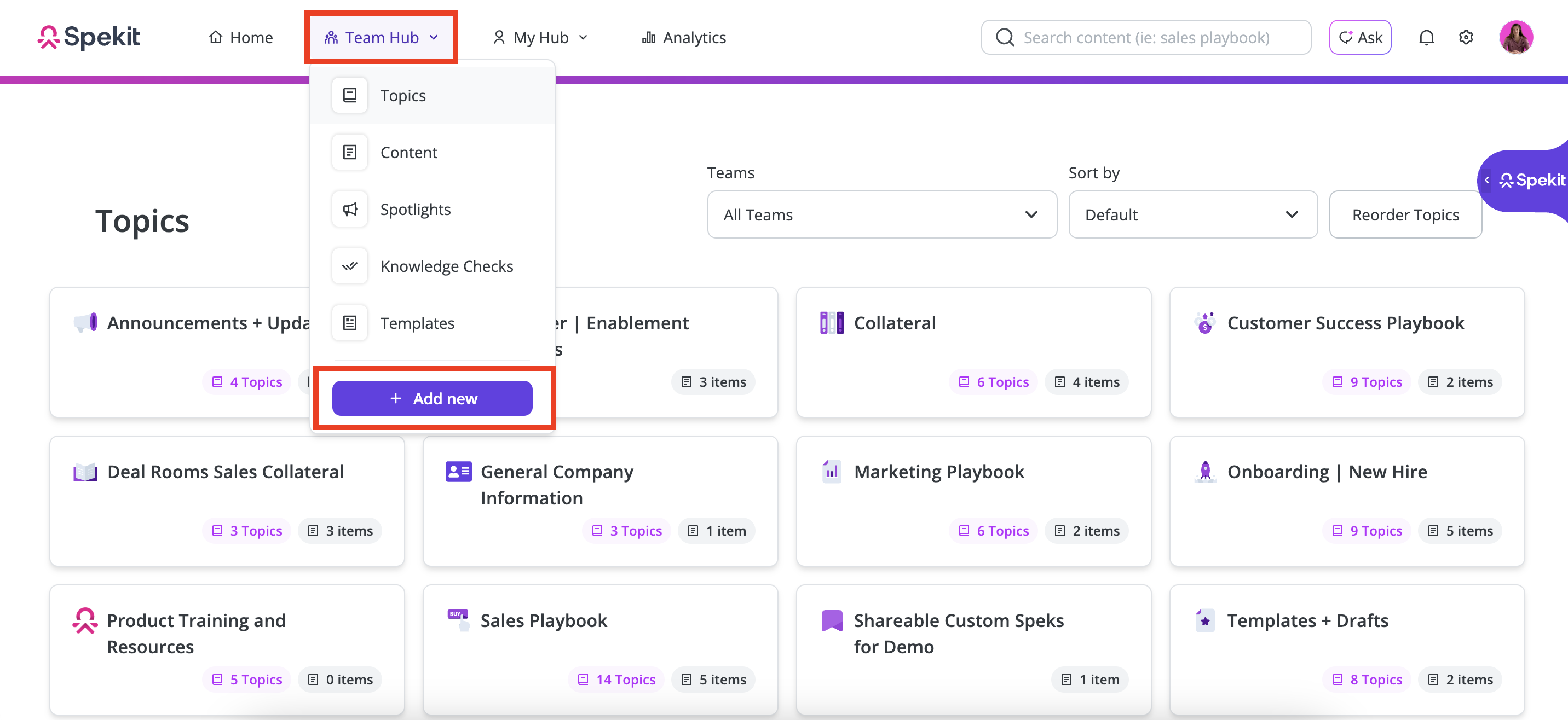Click the Collateral binders icon

(x=832, y=323)
